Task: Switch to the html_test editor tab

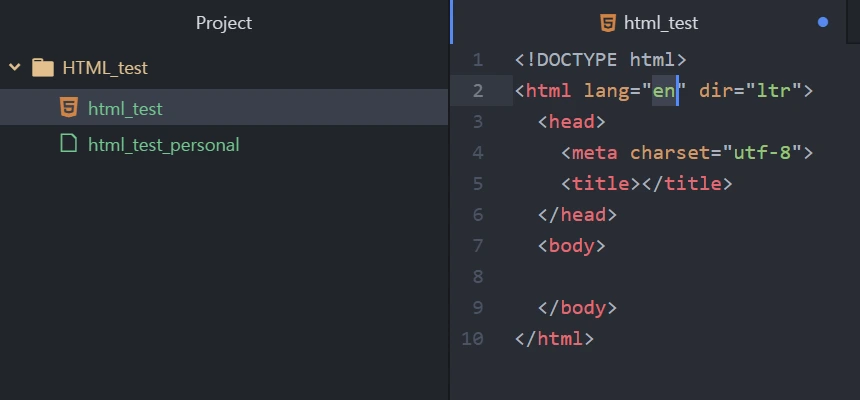Action: click(x=660, y=22)
